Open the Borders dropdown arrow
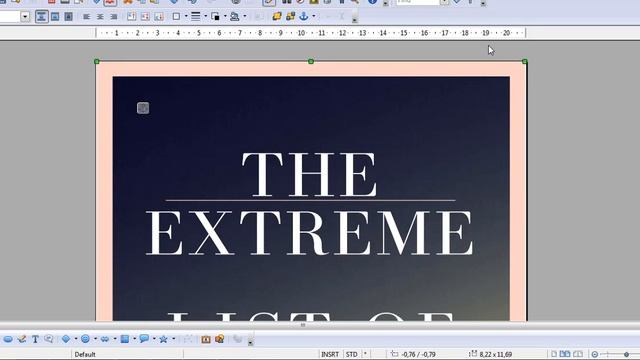The image size is (640, 360). coord(186,17)
